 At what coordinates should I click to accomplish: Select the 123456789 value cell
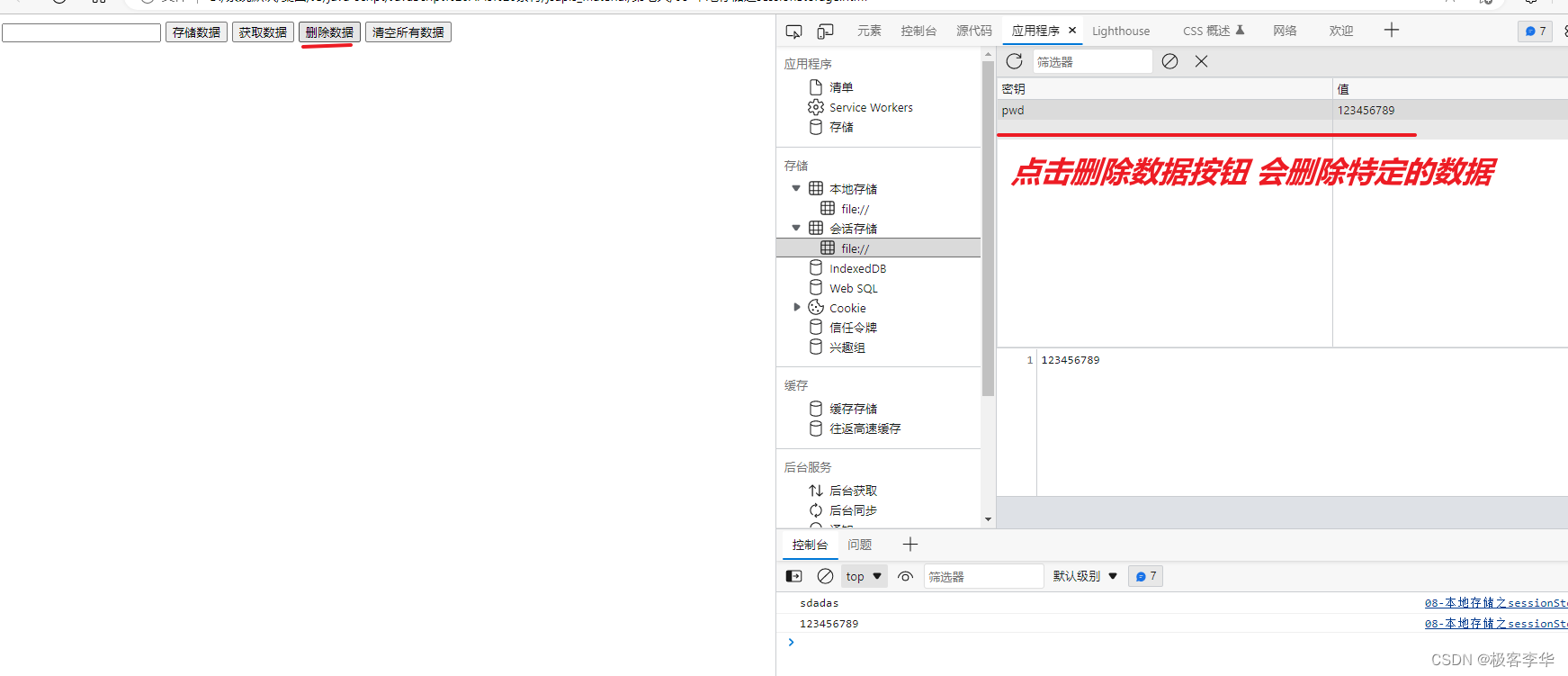pos(1450,110)
